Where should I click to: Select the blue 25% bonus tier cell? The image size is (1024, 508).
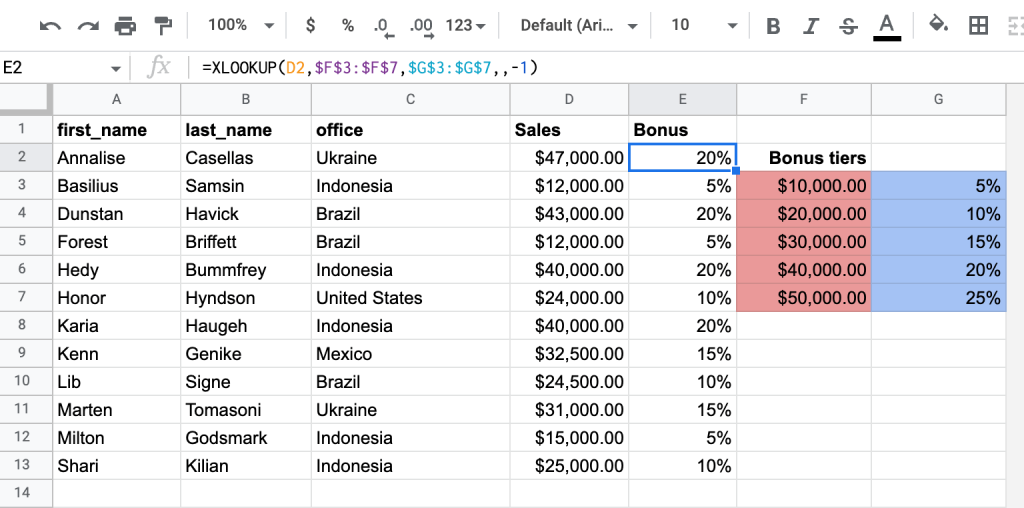click(x=938, y=298)
